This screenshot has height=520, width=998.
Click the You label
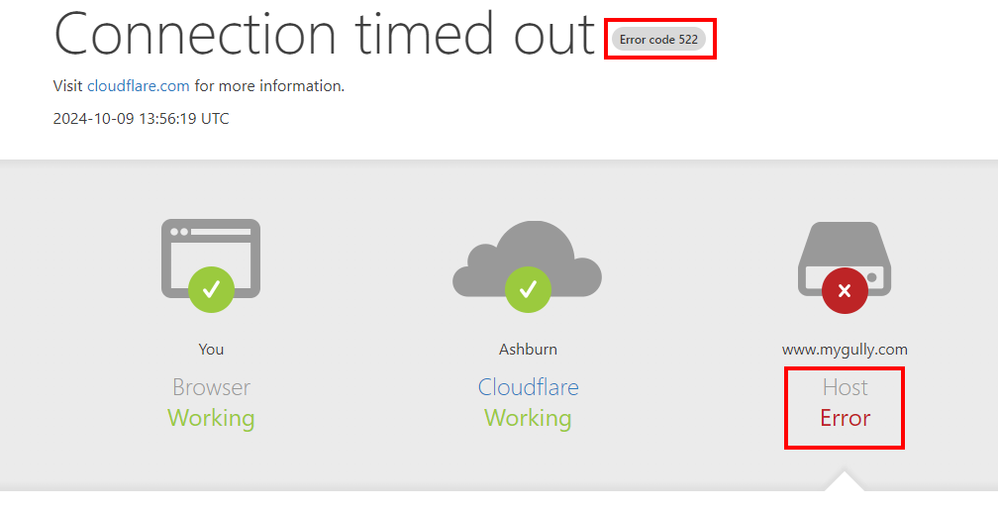pos(211,349)
